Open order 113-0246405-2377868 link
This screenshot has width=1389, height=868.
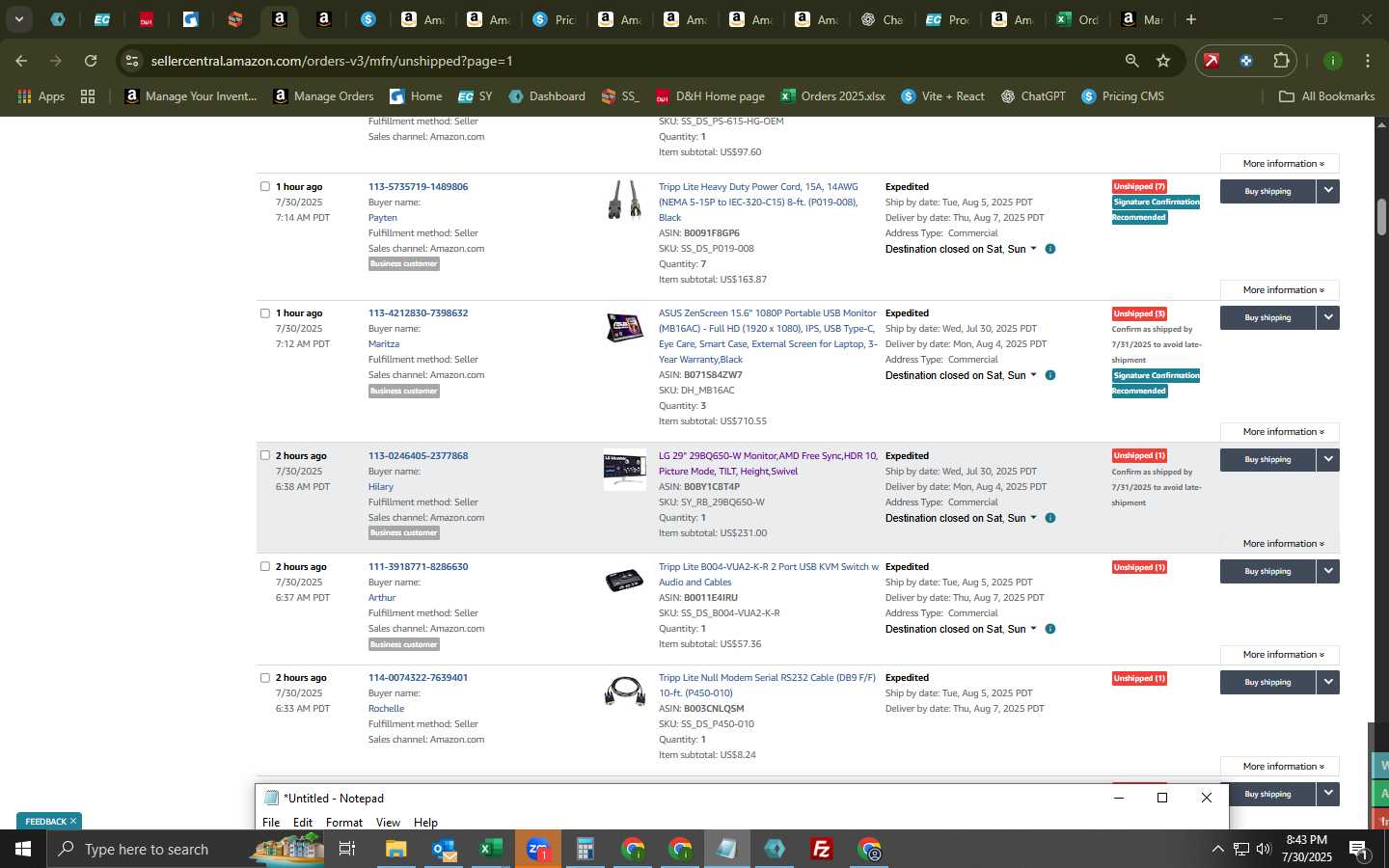(418, 455)
